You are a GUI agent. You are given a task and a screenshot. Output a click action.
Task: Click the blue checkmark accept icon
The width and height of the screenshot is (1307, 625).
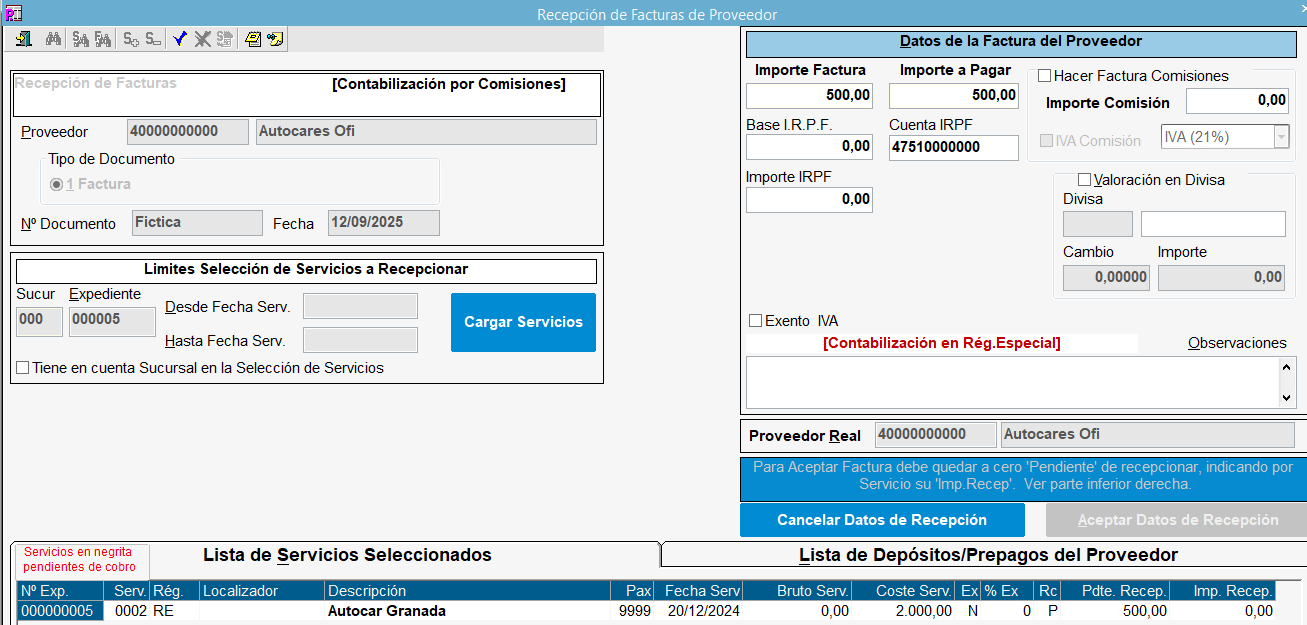[180, 39]
